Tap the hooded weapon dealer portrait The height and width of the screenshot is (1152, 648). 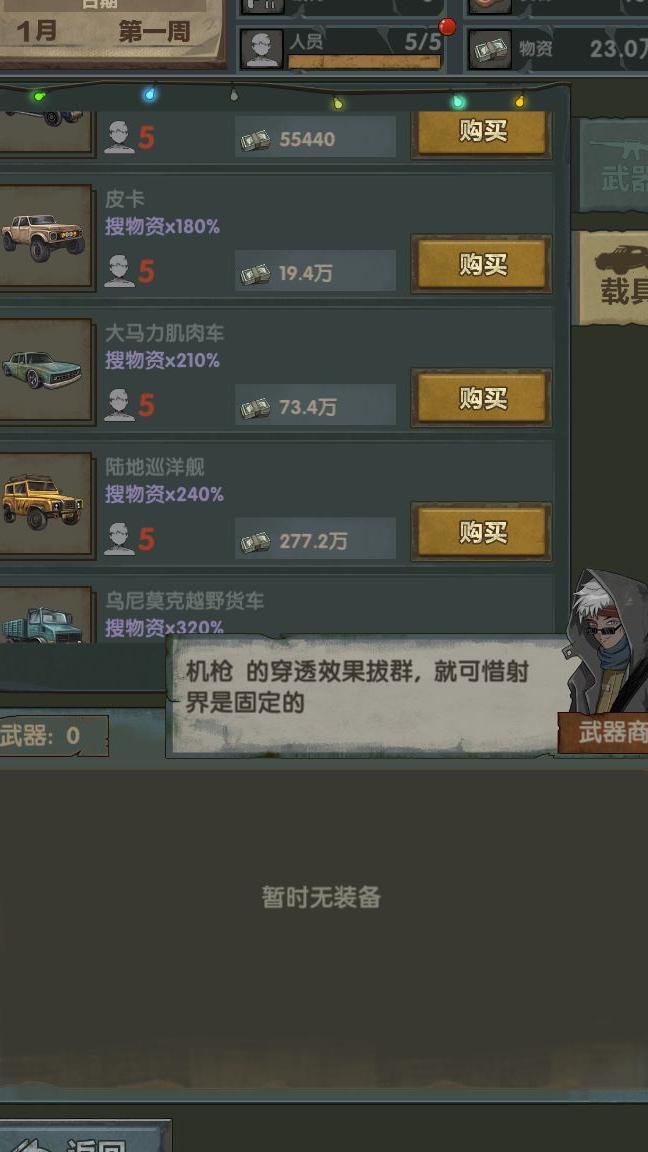coord(606,643)
